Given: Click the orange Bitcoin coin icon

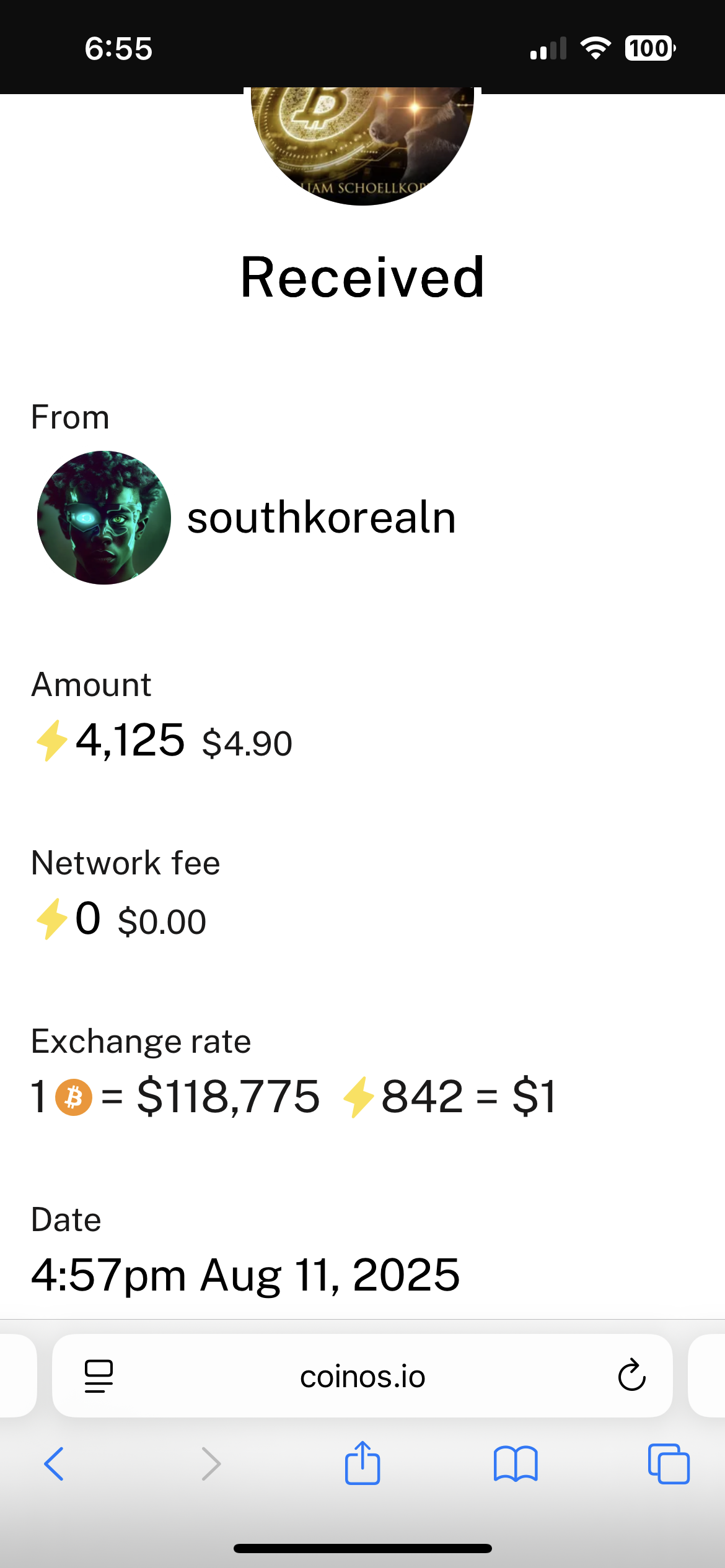Looking at the screenshot, I should [74, 1097].
